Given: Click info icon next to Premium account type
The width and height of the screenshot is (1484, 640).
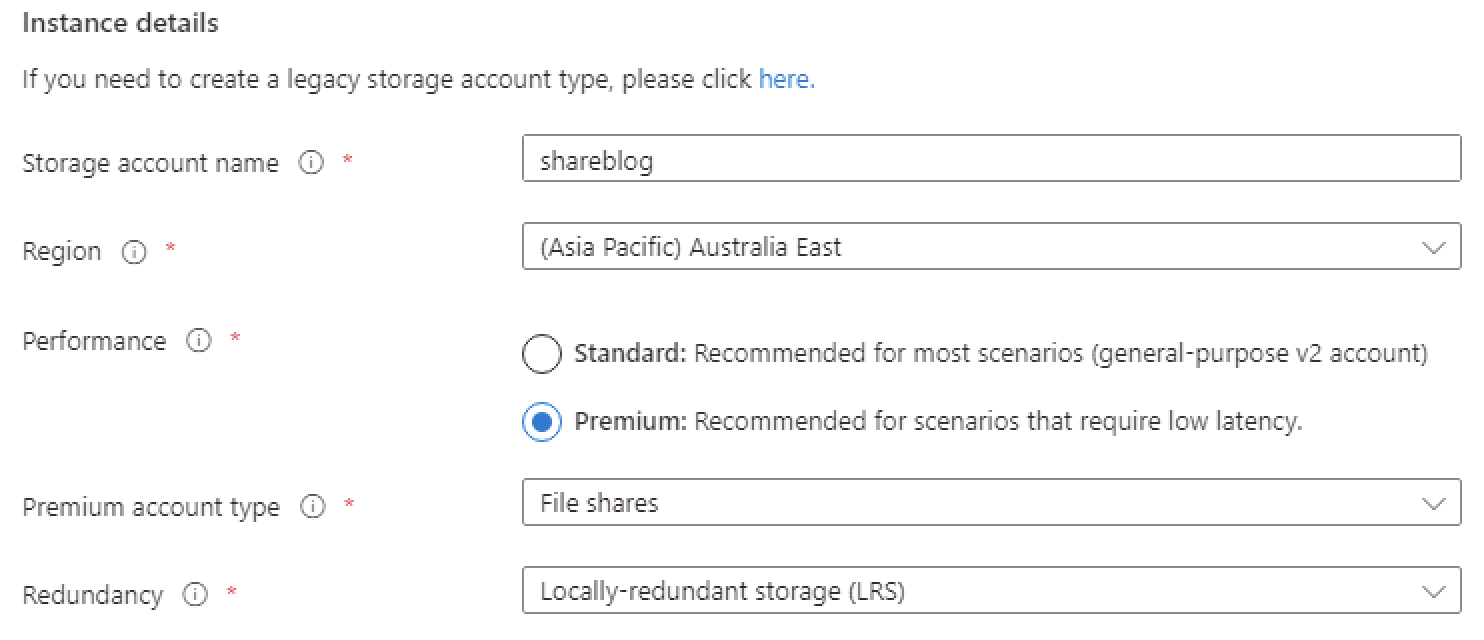Looking at the screenshot, I should pos(313,507).
